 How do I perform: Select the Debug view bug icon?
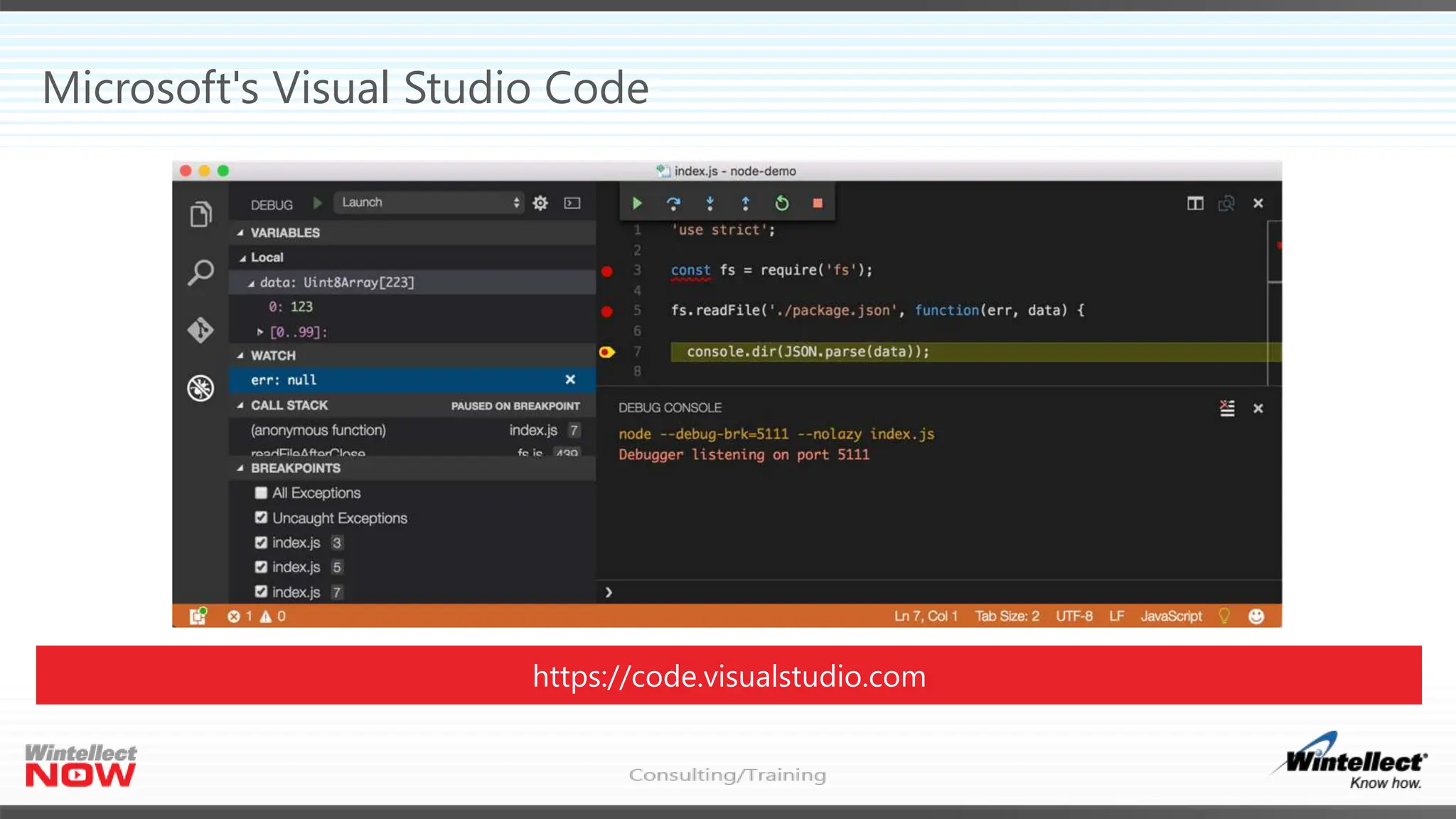coord(200,388)
